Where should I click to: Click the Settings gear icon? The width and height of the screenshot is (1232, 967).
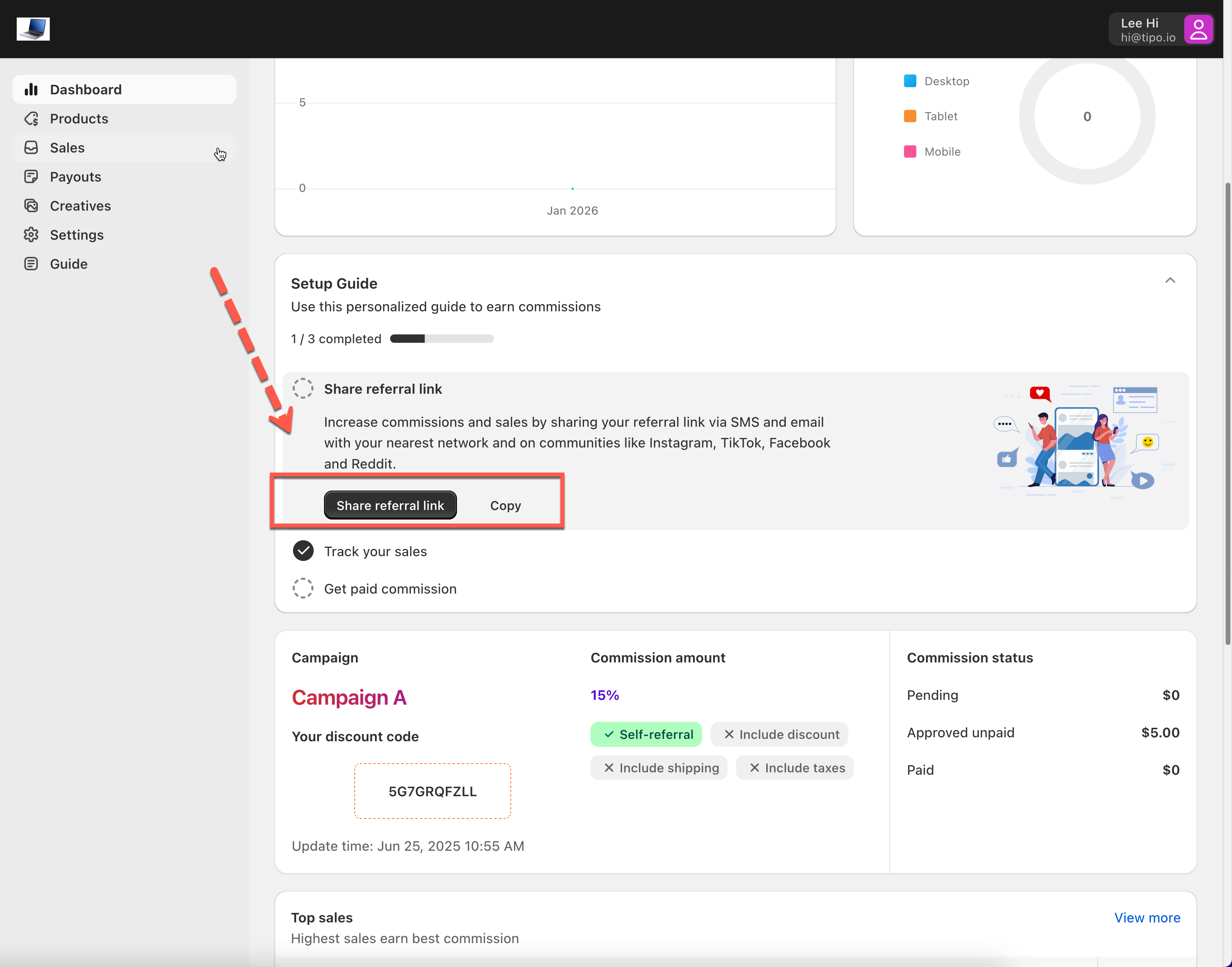(31, 234)
